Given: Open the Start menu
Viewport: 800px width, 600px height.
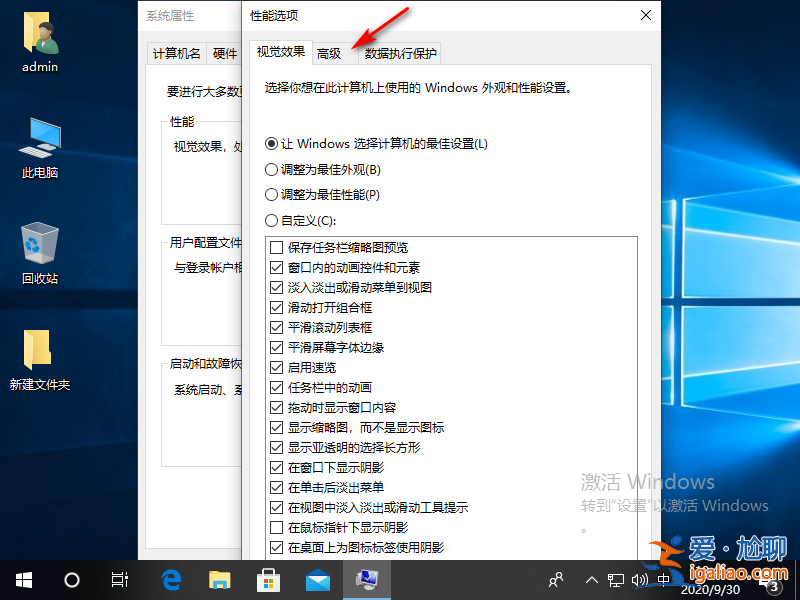Looking at the screenshot, I should pos(23,579).
